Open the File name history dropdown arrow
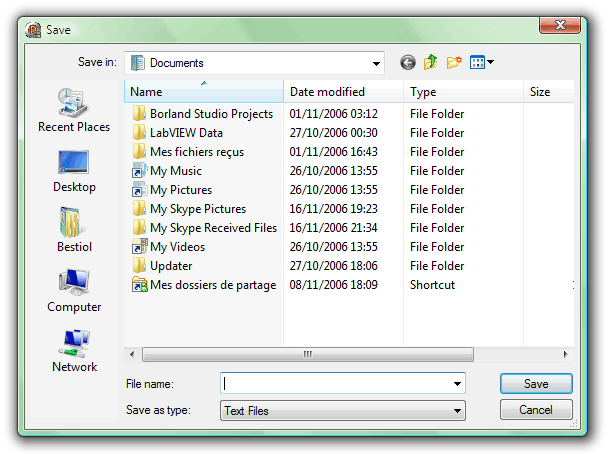Viewport: 610px width, 454px height. pyautogui.click(x=457, y=383)
